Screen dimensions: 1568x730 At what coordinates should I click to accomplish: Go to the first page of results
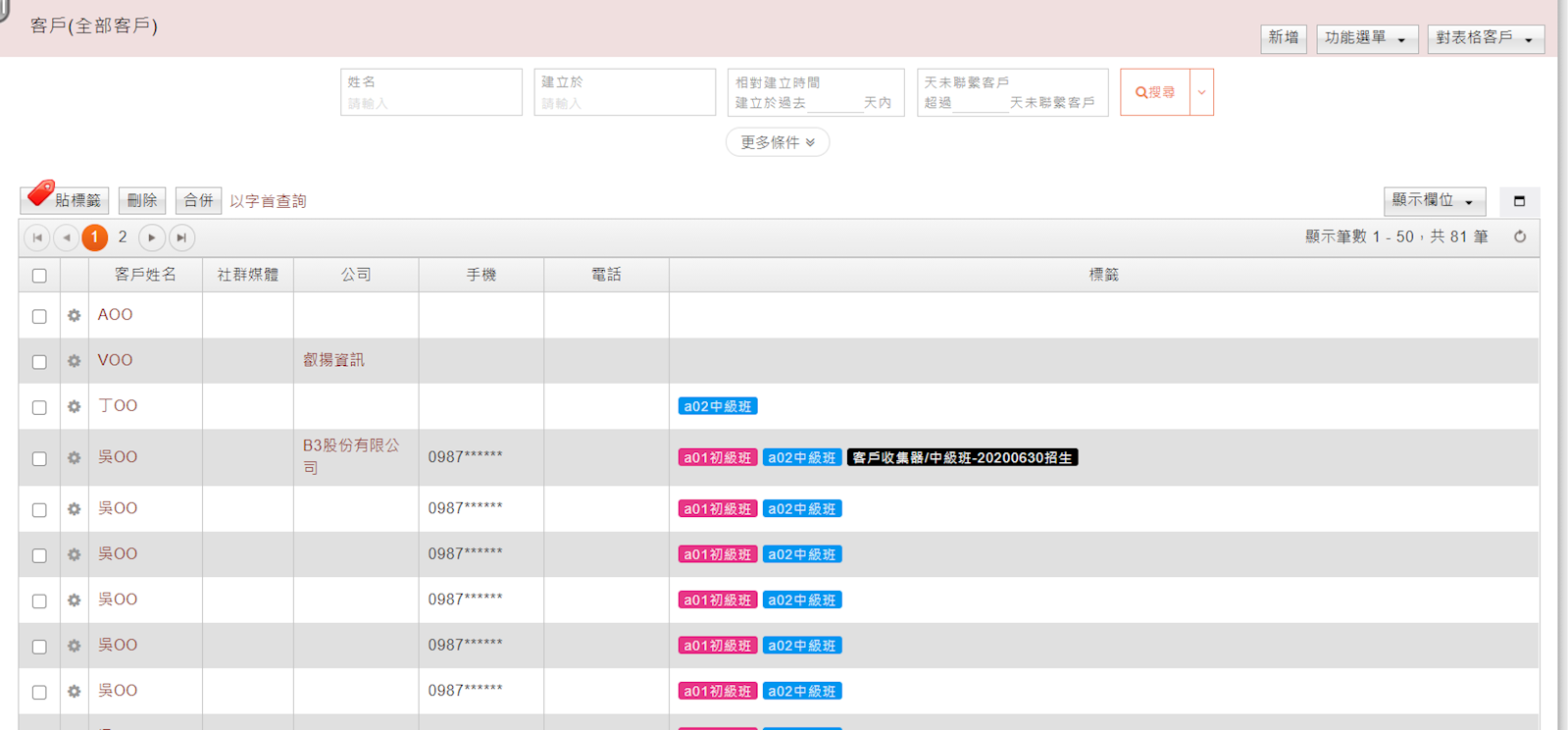tap(37, 237)
